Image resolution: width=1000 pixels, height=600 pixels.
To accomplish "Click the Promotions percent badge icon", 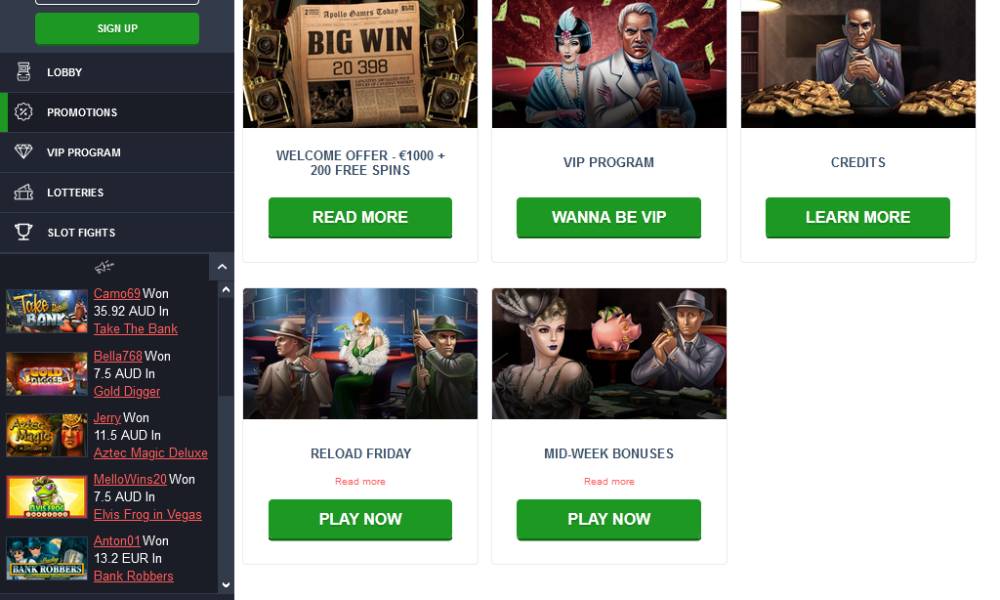I will pos(24,112).
